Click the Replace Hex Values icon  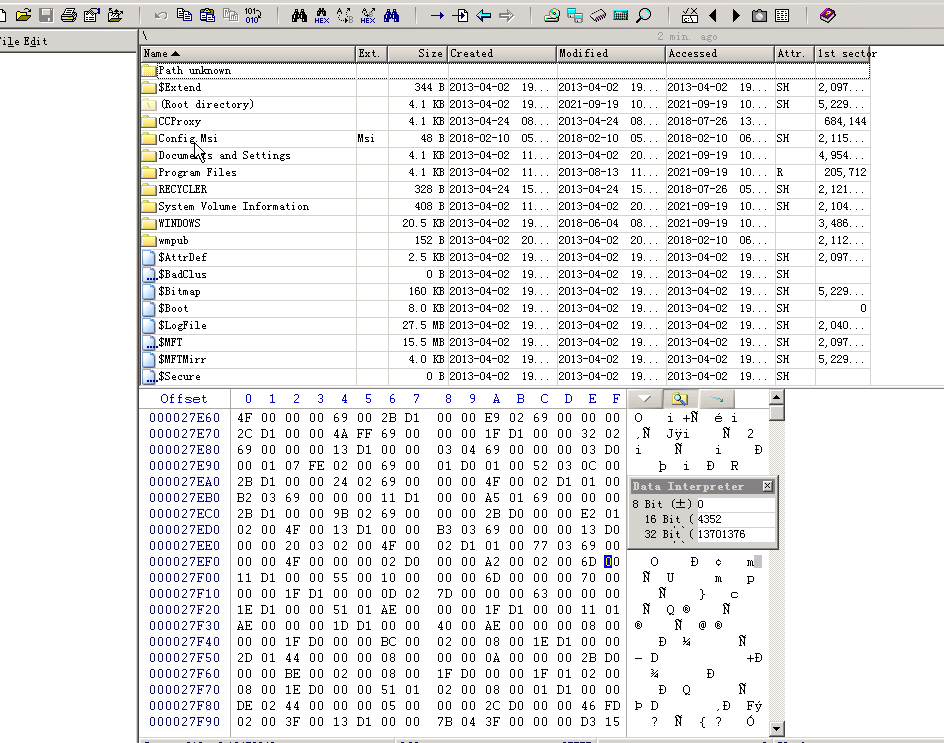368,15
